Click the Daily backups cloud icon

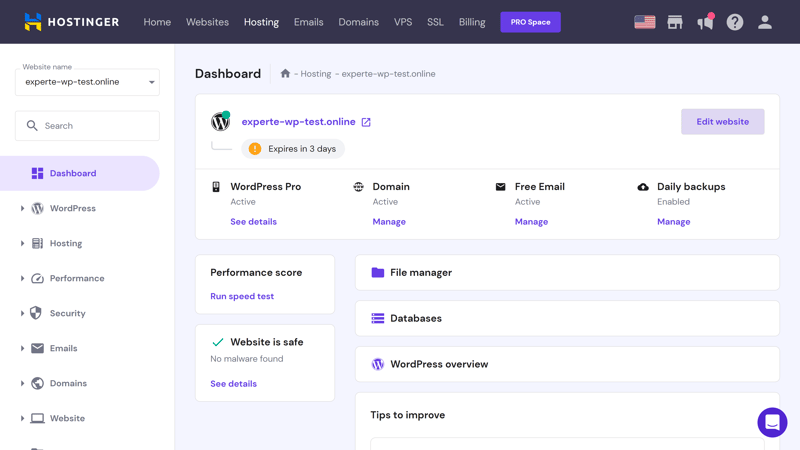tap(643, 187)
